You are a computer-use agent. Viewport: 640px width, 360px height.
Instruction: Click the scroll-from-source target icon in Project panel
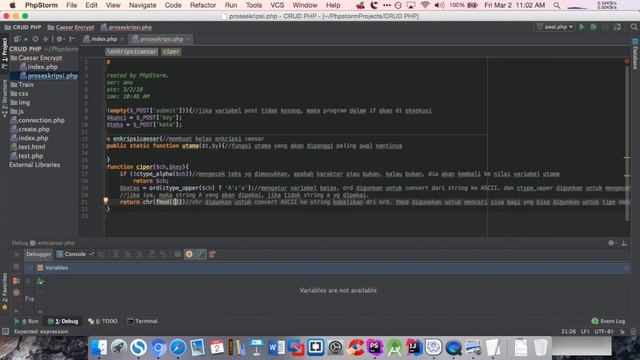click(35, 39)
